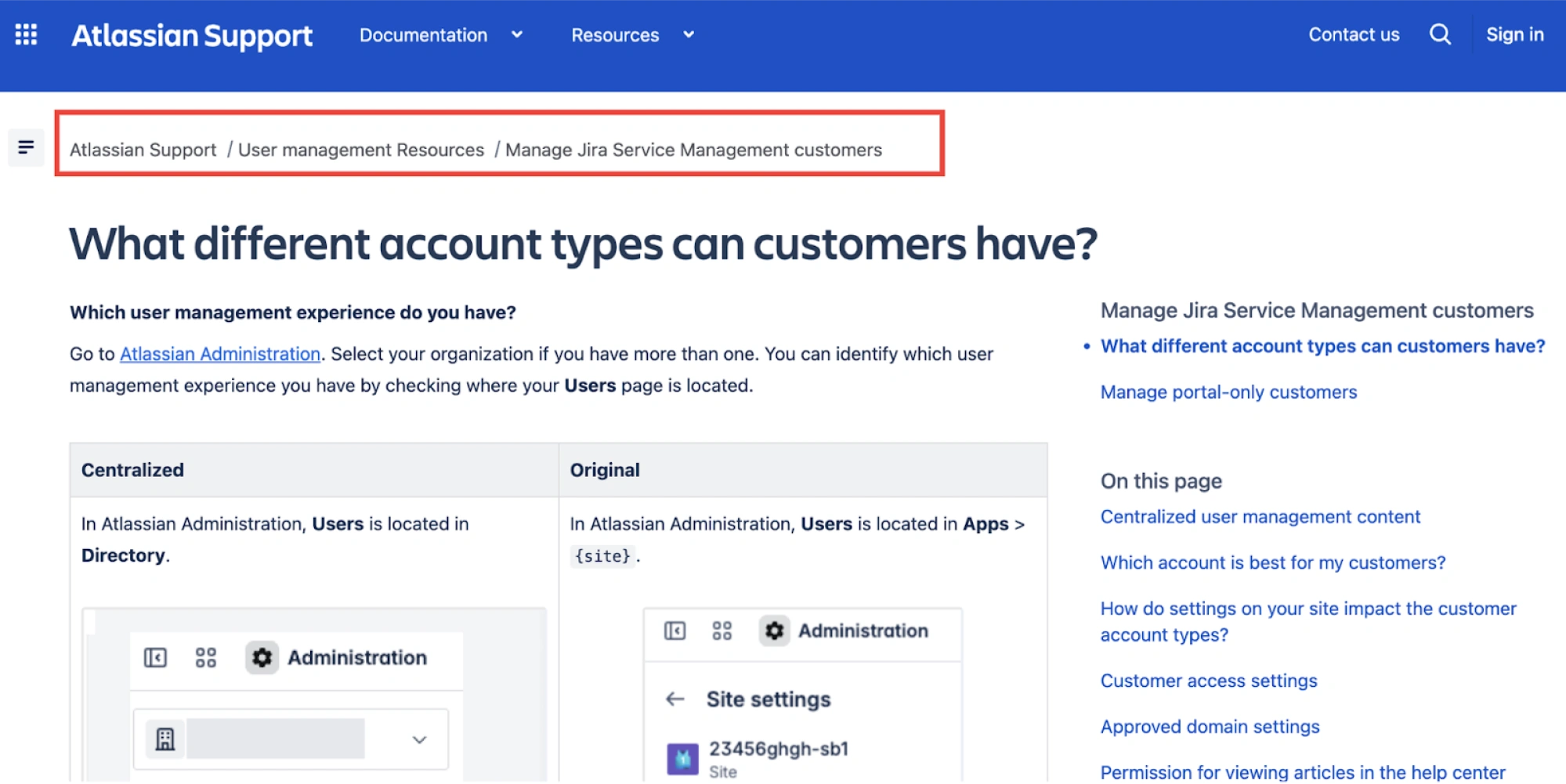Open the Atlassian Administration link

click(219, 354)
